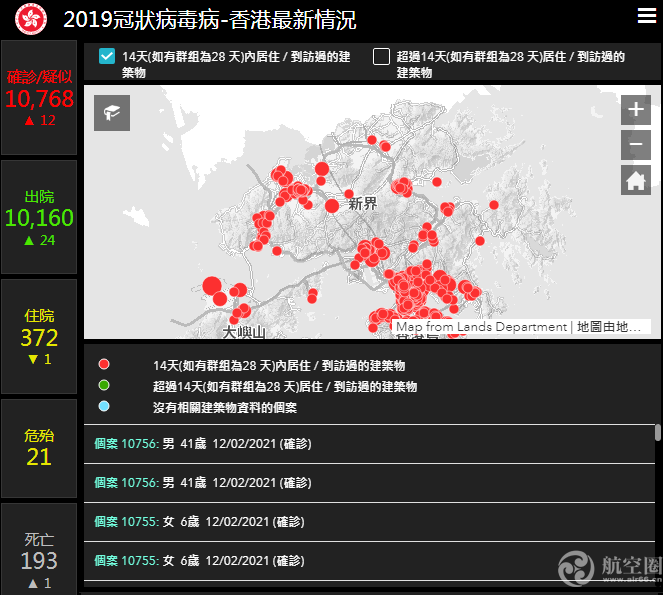The width and height of the screenshot is (663, 595).
Task: Uncheck the within 14天 buildings checkbox
Action: (x=107, y=56)
